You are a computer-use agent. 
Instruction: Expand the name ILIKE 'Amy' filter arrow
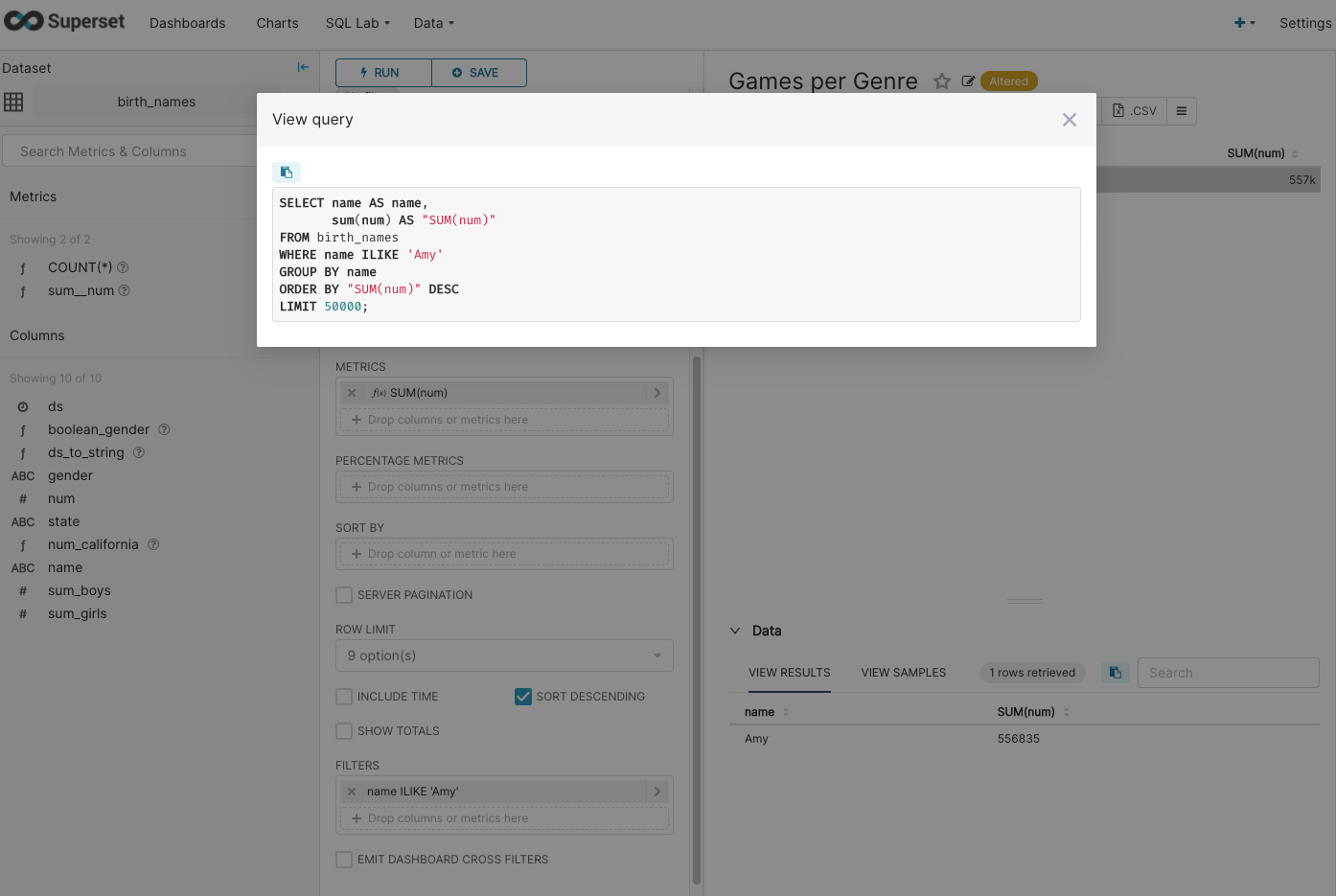[x=657, y=792]
